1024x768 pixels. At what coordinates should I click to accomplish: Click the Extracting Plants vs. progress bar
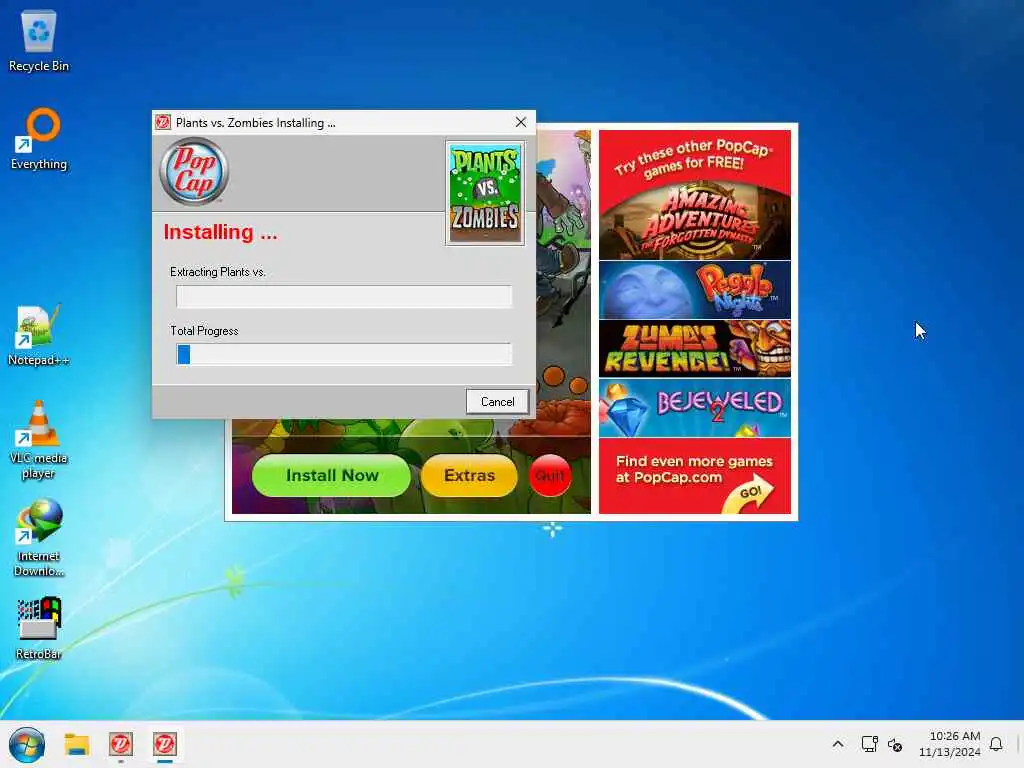coord(344,296)
